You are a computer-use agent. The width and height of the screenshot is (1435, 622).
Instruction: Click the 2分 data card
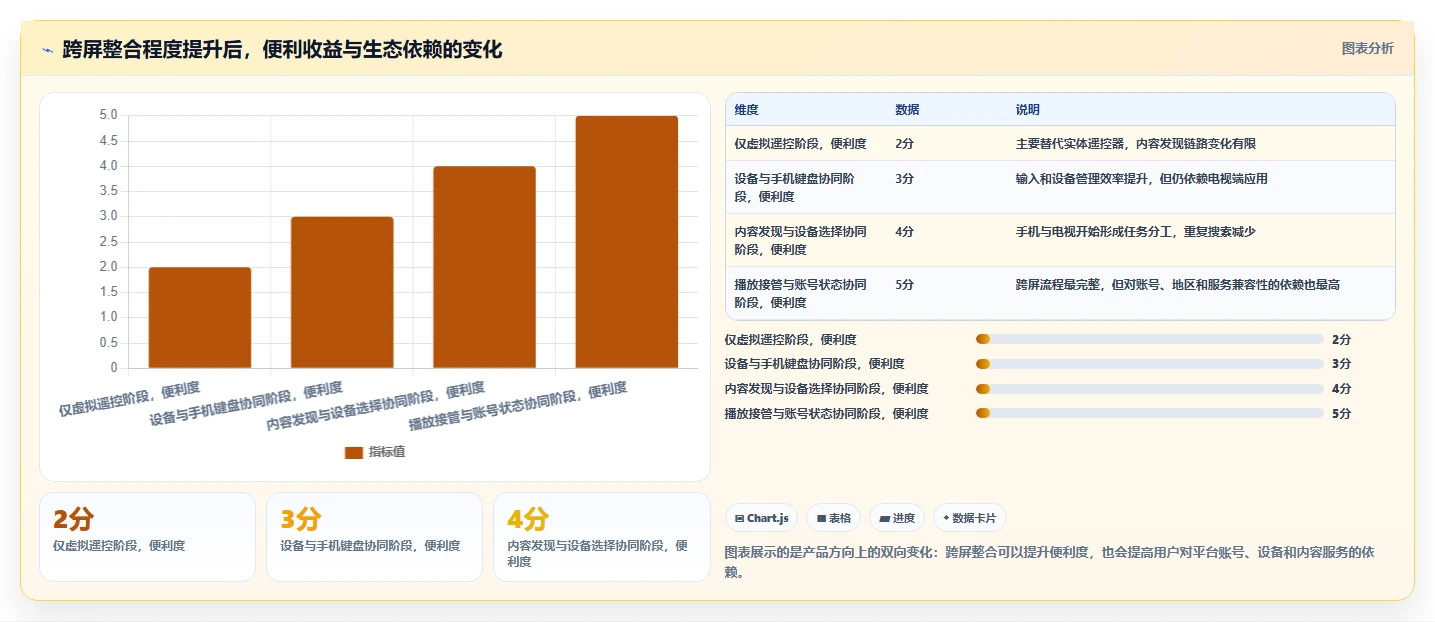[x=147, y=536]
